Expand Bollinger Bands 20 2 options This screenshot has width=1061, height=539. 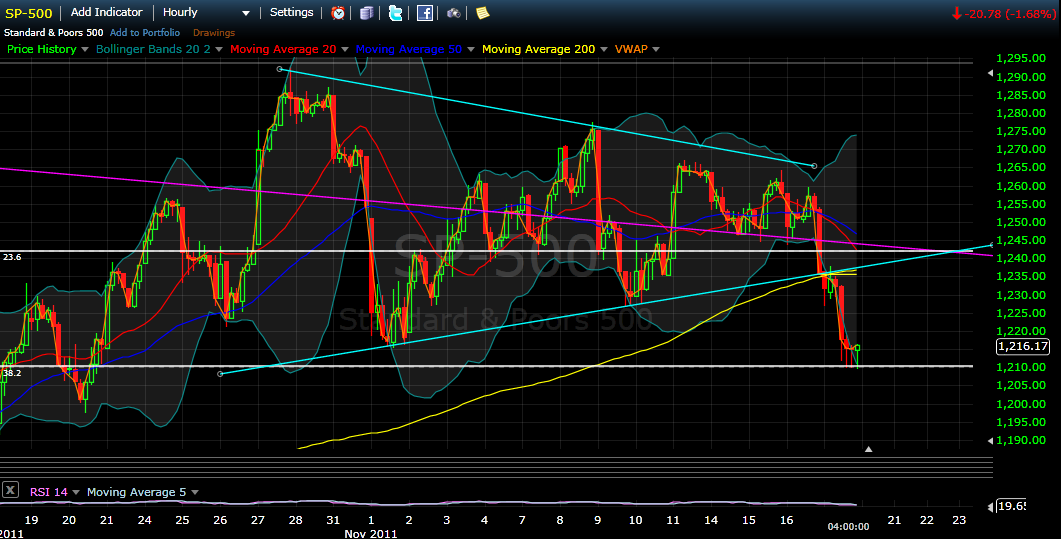219,49
